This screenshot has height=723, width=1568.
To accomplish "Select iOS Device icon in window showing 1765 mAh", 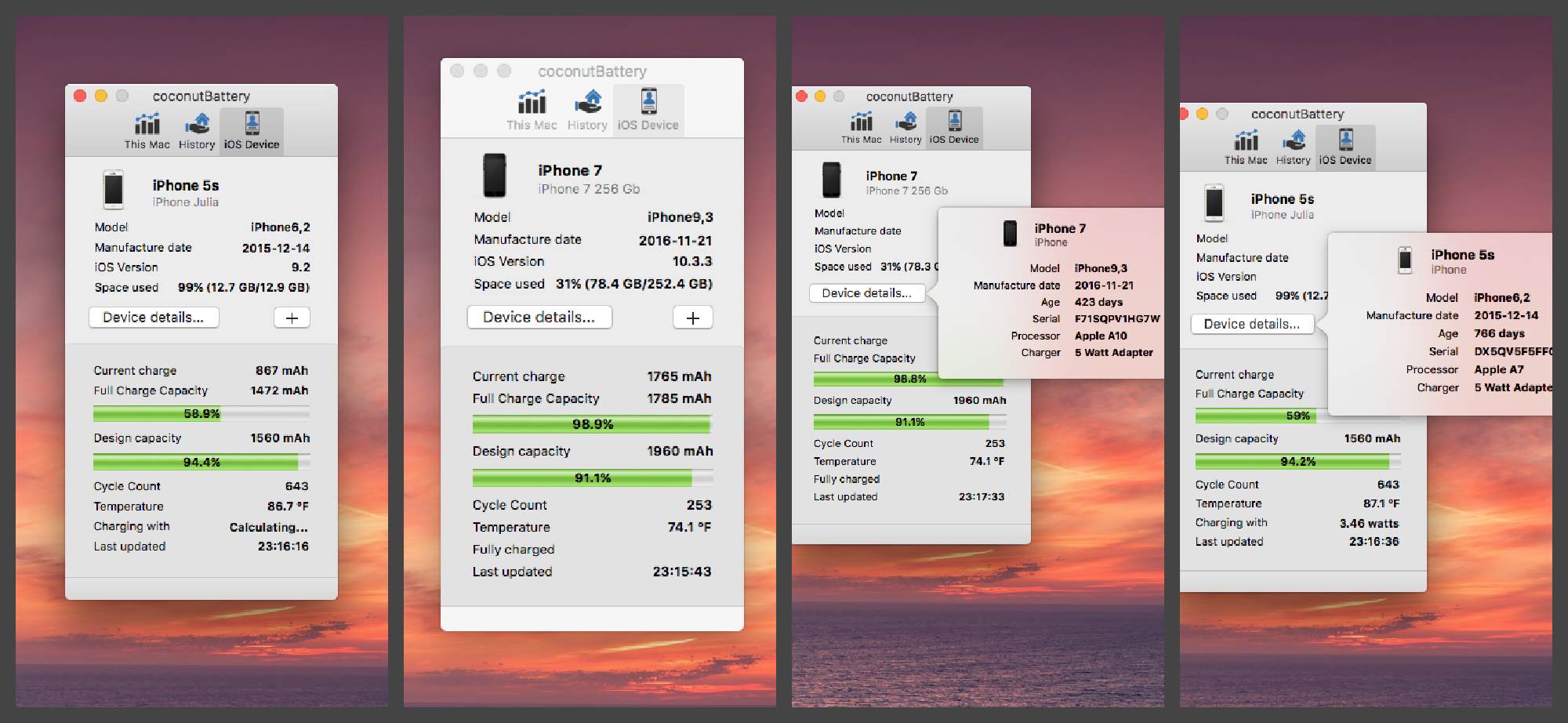I will click(648, 103).
